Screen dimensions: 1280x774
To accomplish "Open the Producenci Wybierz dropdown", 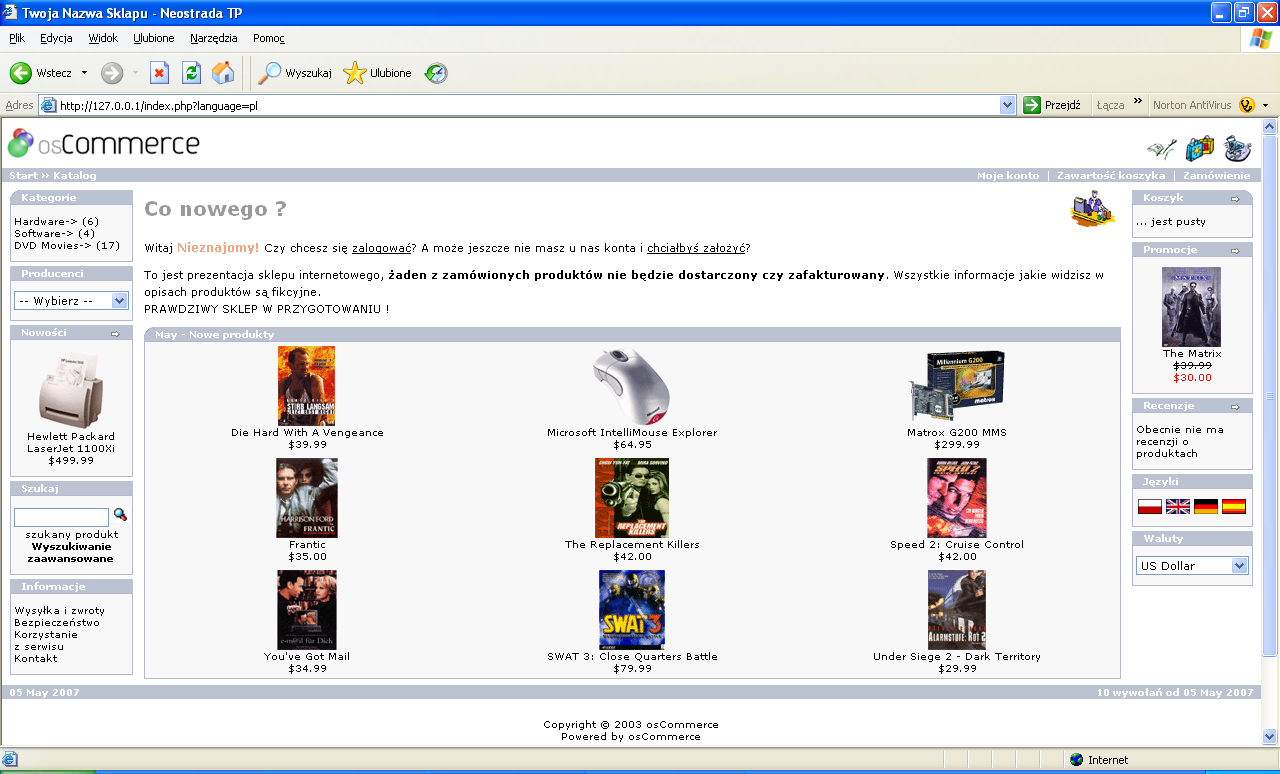I will (x=71, y=301).
